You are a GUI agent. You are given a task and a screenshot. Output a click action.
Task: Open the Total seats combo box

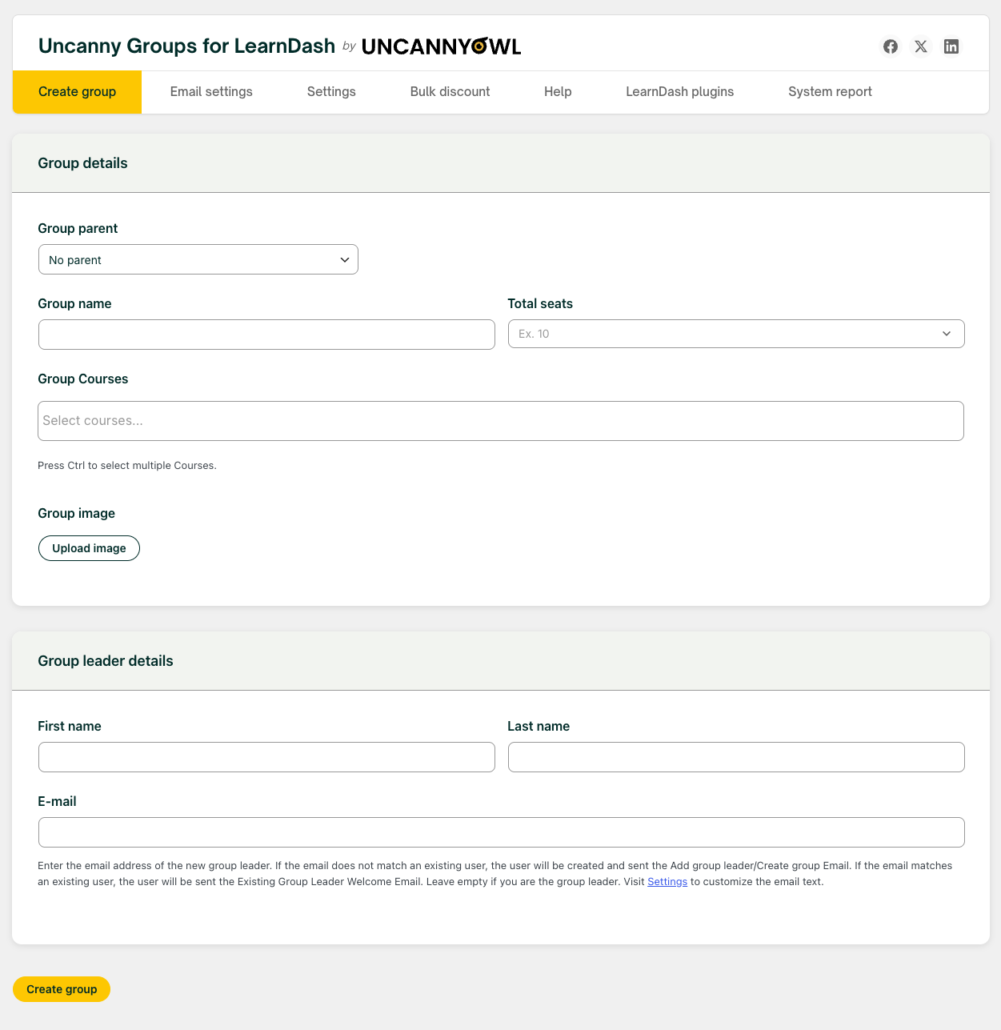(736, 334)
